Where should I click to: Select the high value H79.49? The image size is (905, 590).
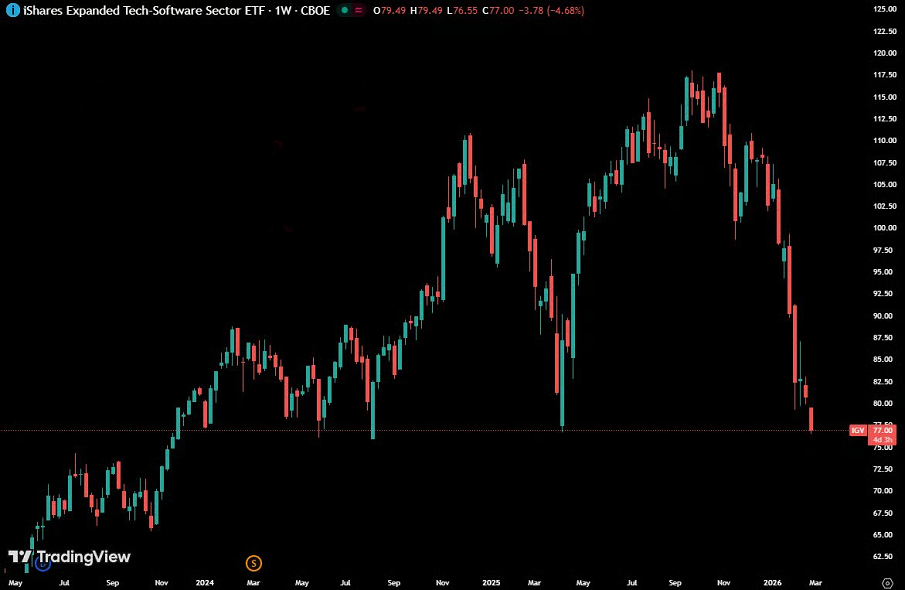coord(426,10)
